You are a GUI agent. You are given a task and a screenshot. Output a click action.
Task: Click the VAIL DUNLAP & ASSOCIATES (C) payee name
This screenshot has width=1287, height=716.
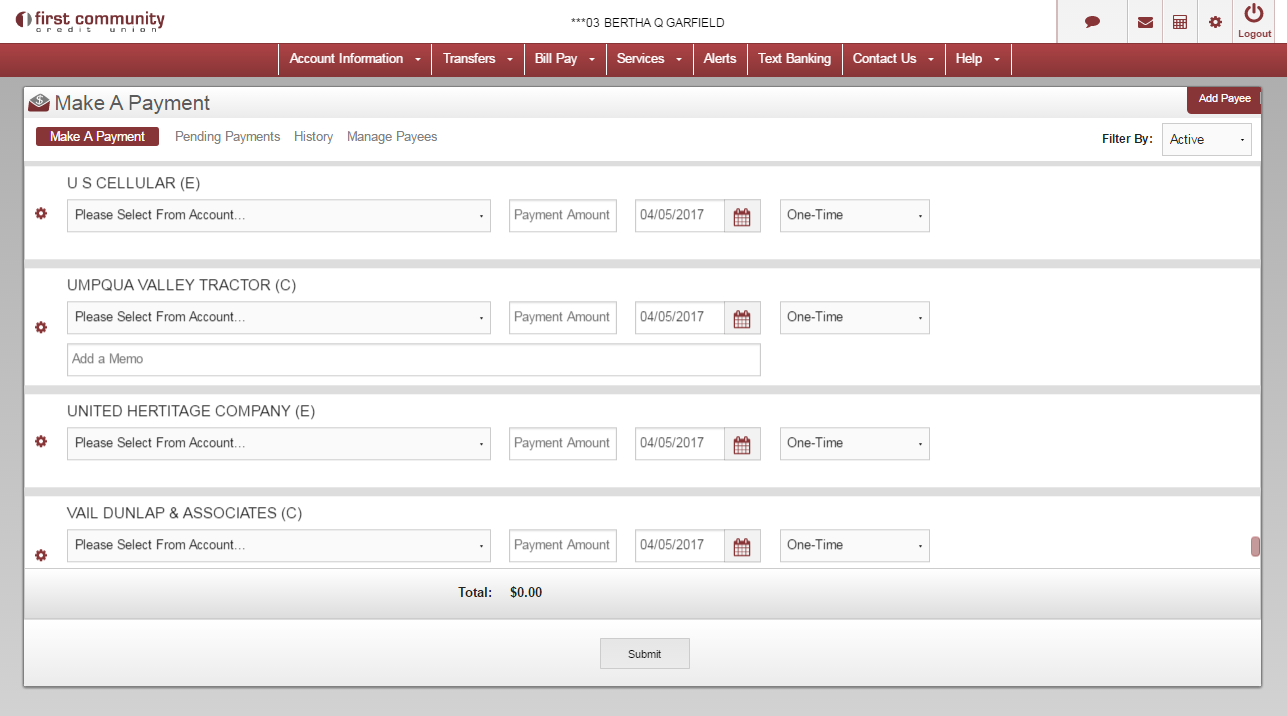coord(185,514)
